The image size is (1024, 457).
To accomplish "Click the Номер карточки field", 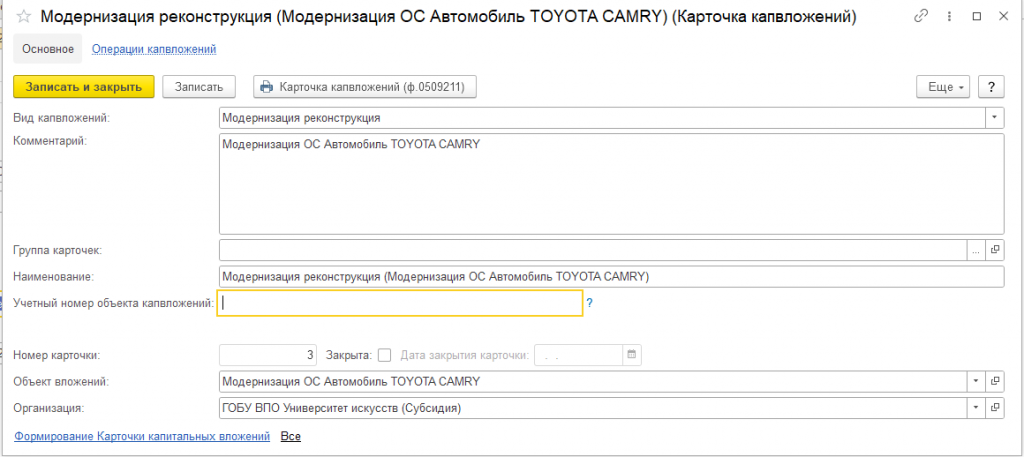I will 268,355.
